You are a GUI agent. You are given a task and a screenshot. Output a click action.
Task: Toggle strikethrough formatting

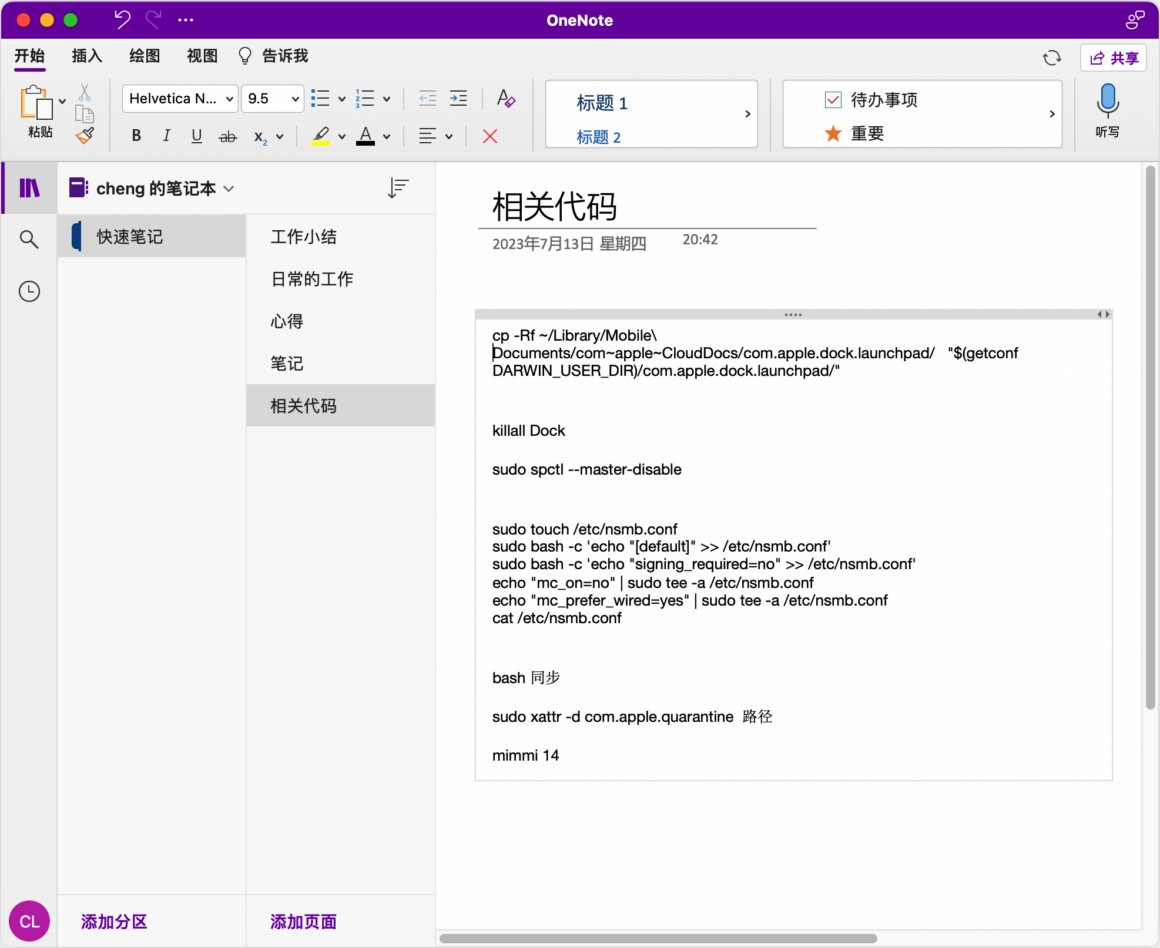(228, 136)
